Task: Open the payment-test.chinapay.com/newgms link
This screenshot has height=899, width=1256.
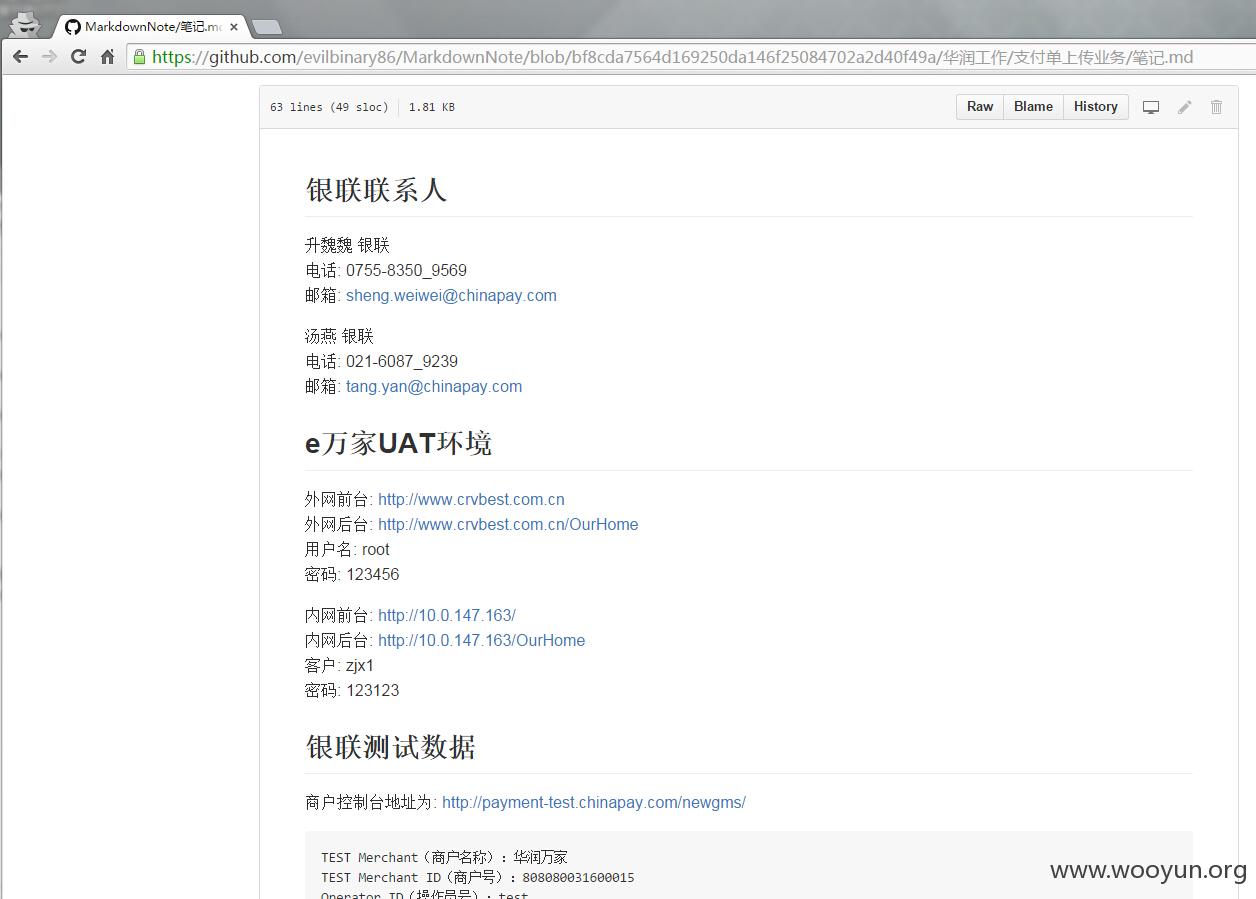Action: coord(594,802)
